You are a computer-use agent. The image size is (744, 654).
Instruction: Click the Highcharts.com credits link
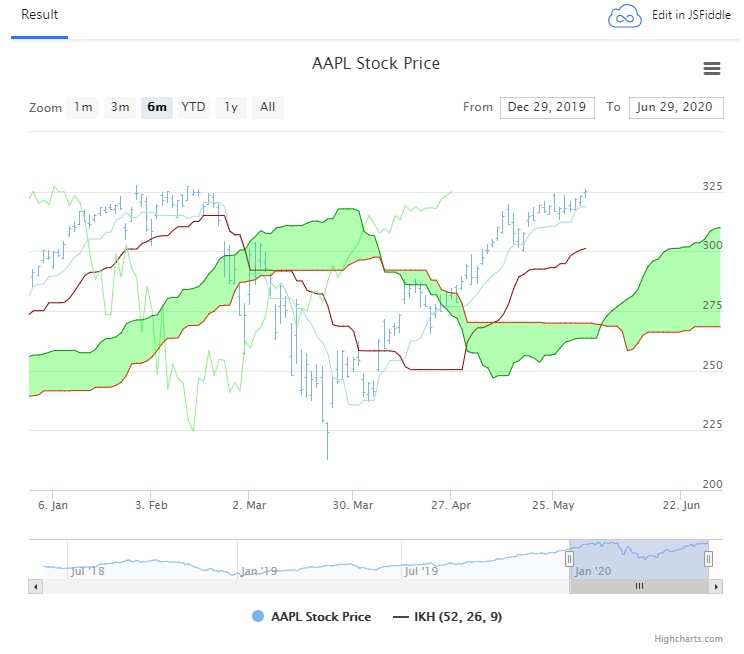click(688, 639)
